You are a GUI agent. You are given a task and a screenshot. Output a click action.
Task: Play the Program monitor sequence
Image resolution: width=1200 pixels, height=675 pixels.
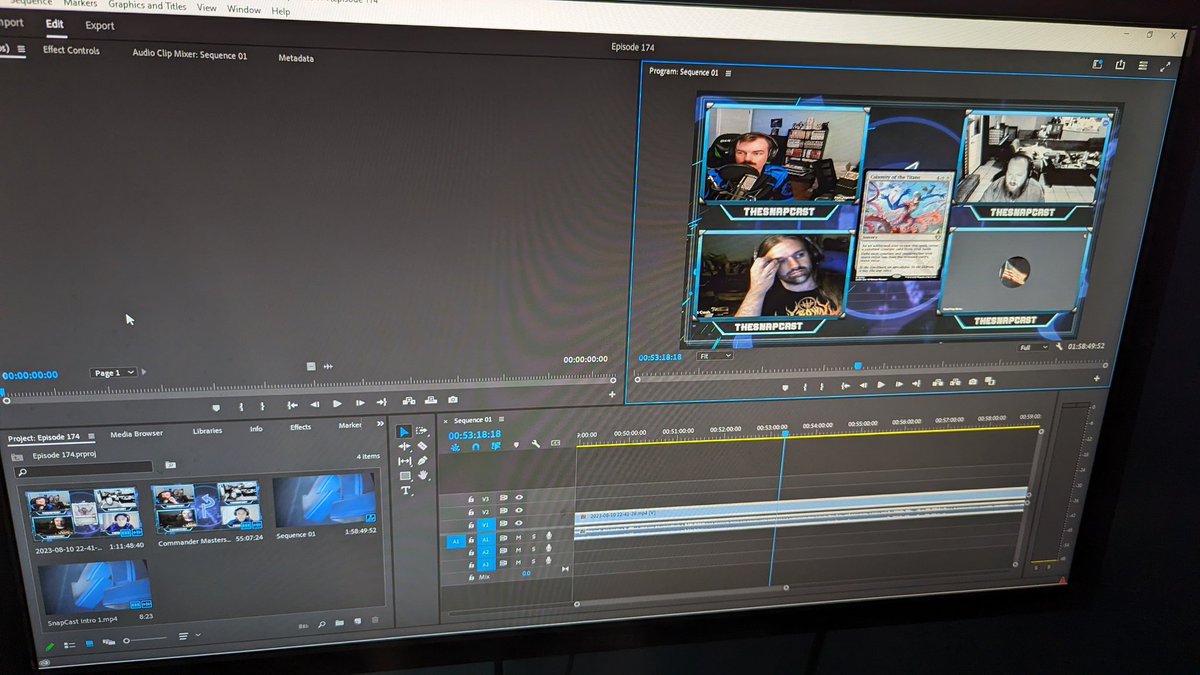point(881,384)
